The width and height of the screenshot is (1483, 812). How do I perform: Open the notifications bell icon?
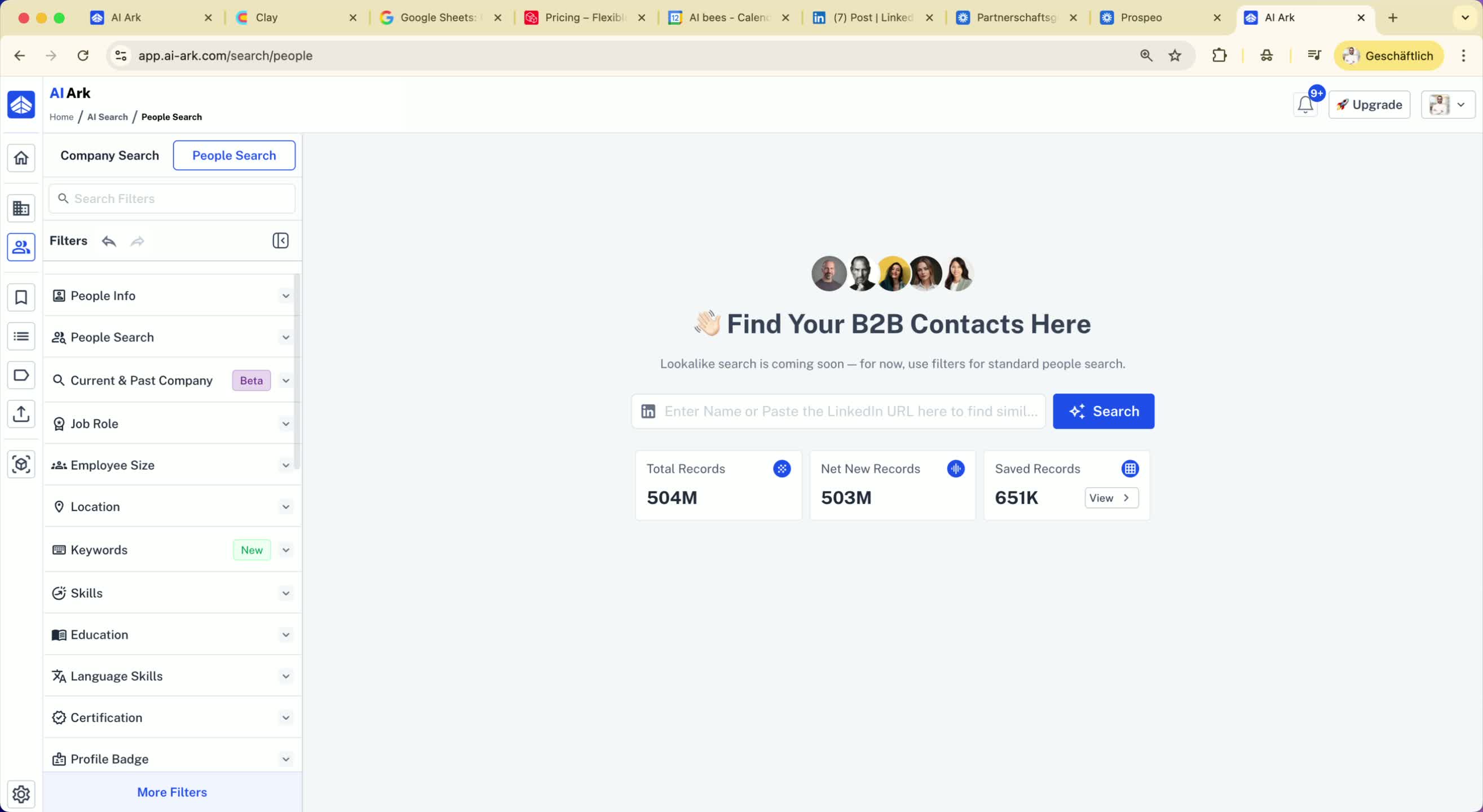tap(1305, 105)
